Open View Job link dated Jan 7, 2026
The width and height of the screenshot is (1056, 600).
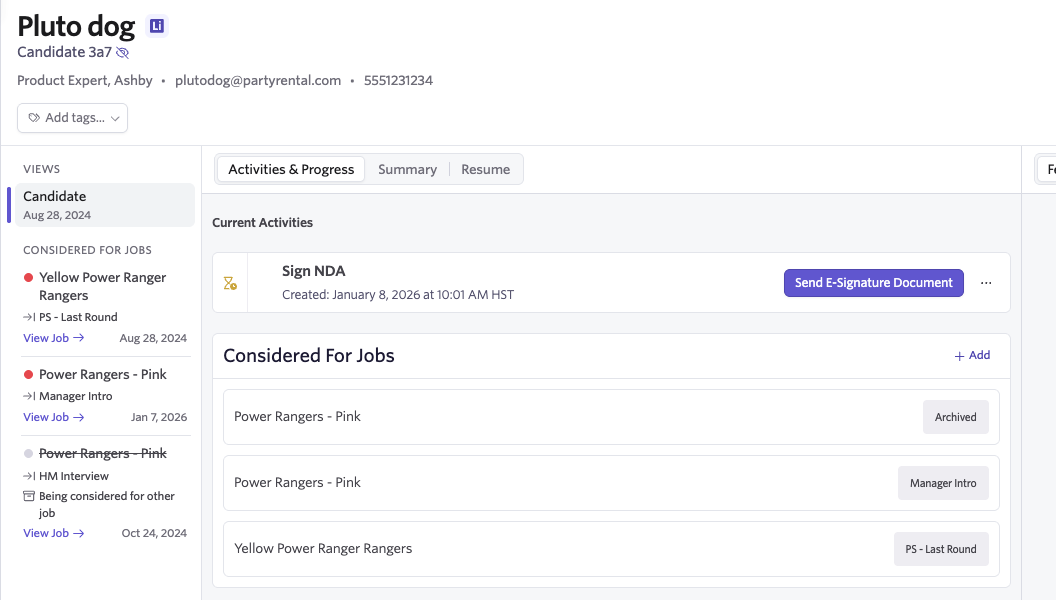pos(54,418)
